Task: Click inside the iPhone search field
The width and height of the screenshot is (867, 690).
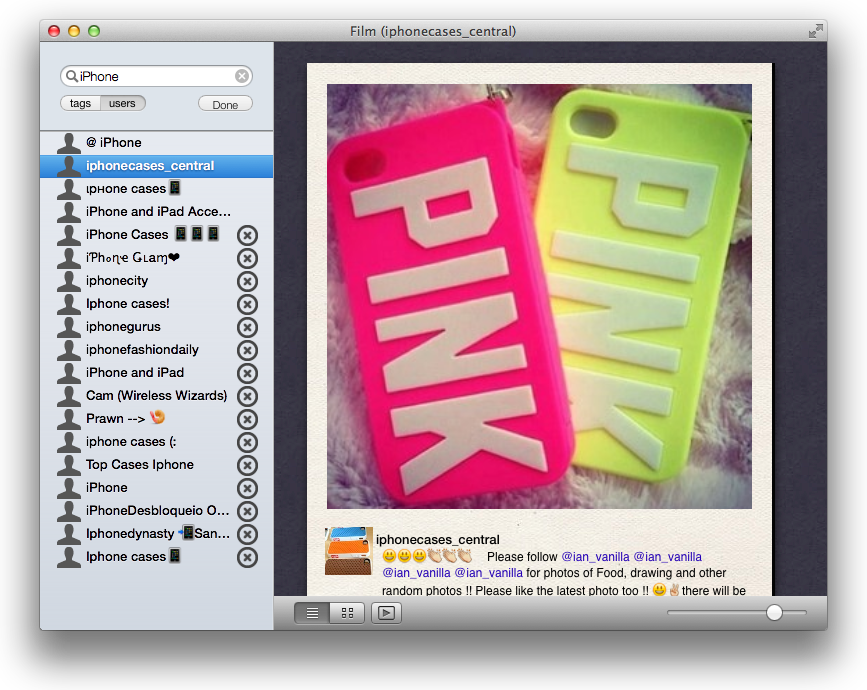Action: (x=156, y=76)
